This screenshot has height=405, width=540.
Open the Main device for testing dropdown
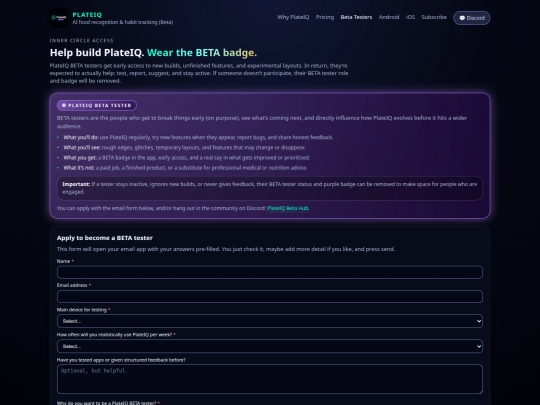click(x=270, y=321)
